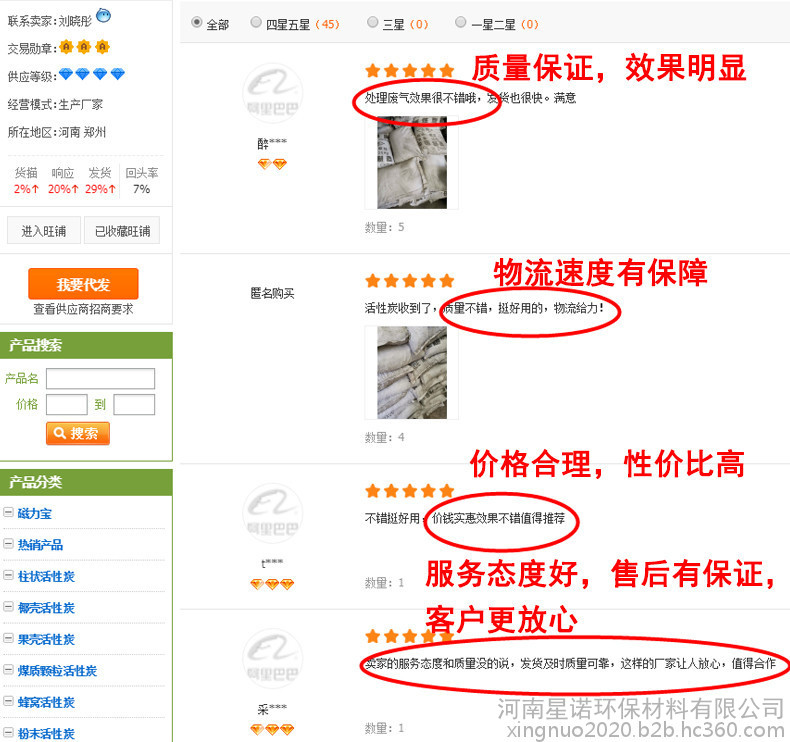Click the orange 我要代发 button
790x742 pixels.
coord(83,284)
